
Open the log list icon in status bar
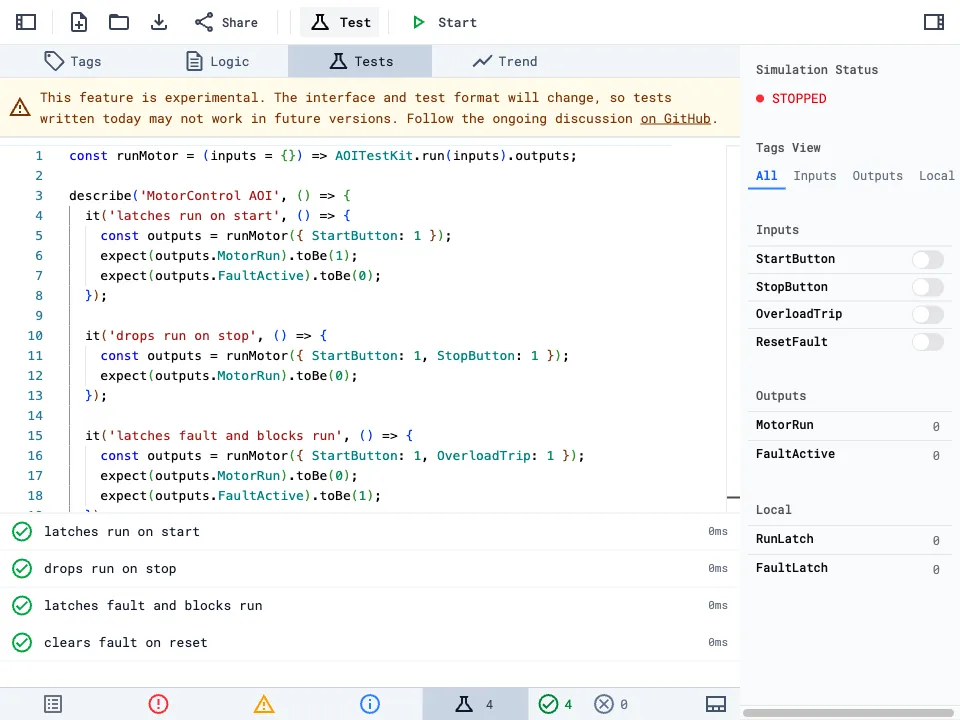click(x=53, y=704)
